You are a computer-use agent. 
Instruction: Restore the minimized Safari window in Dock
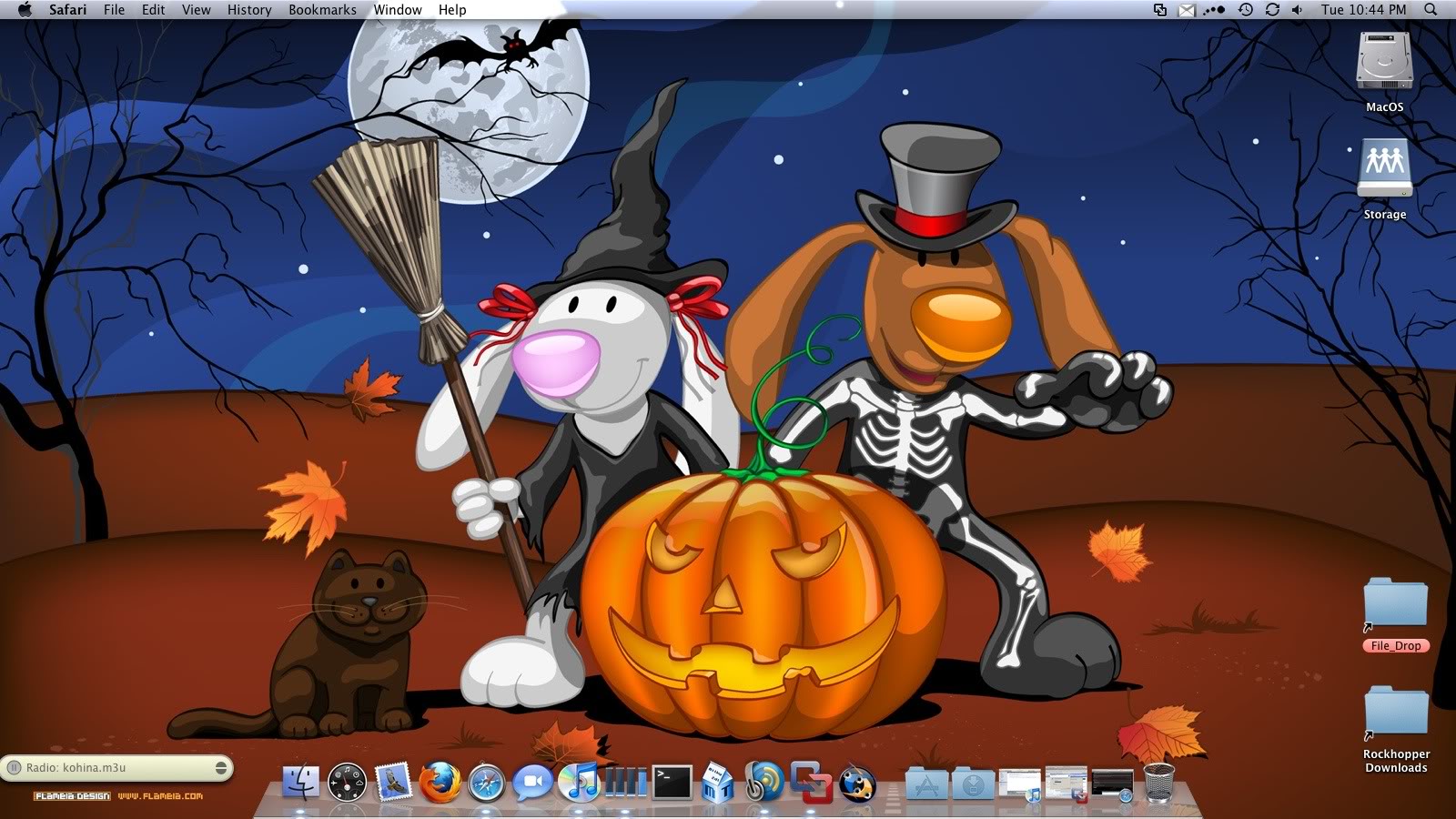[x=1112, y=784]
